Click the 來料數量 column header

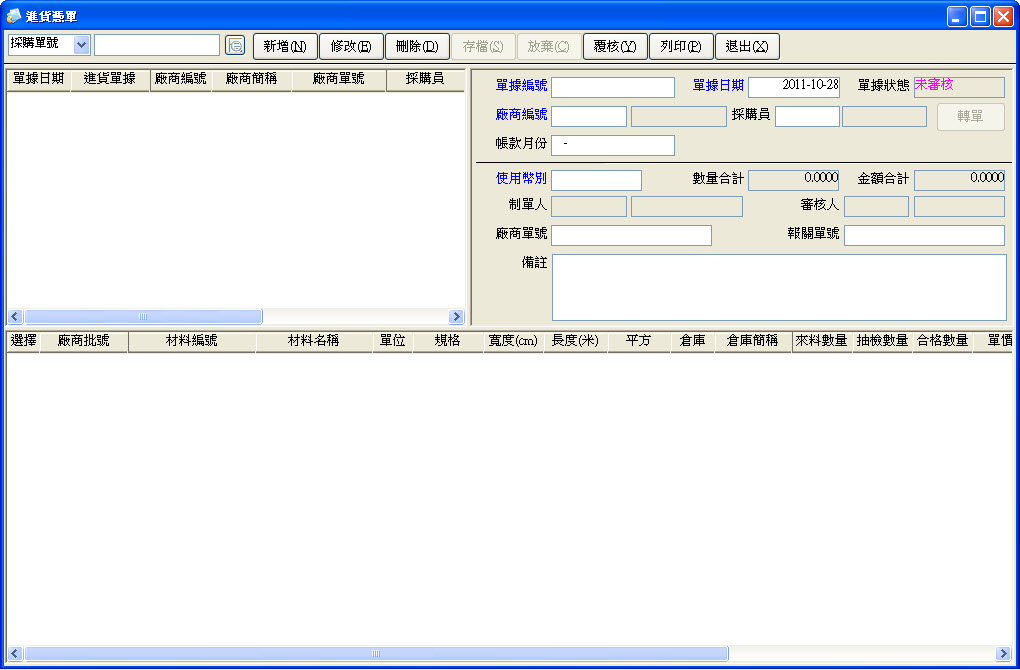822,341
